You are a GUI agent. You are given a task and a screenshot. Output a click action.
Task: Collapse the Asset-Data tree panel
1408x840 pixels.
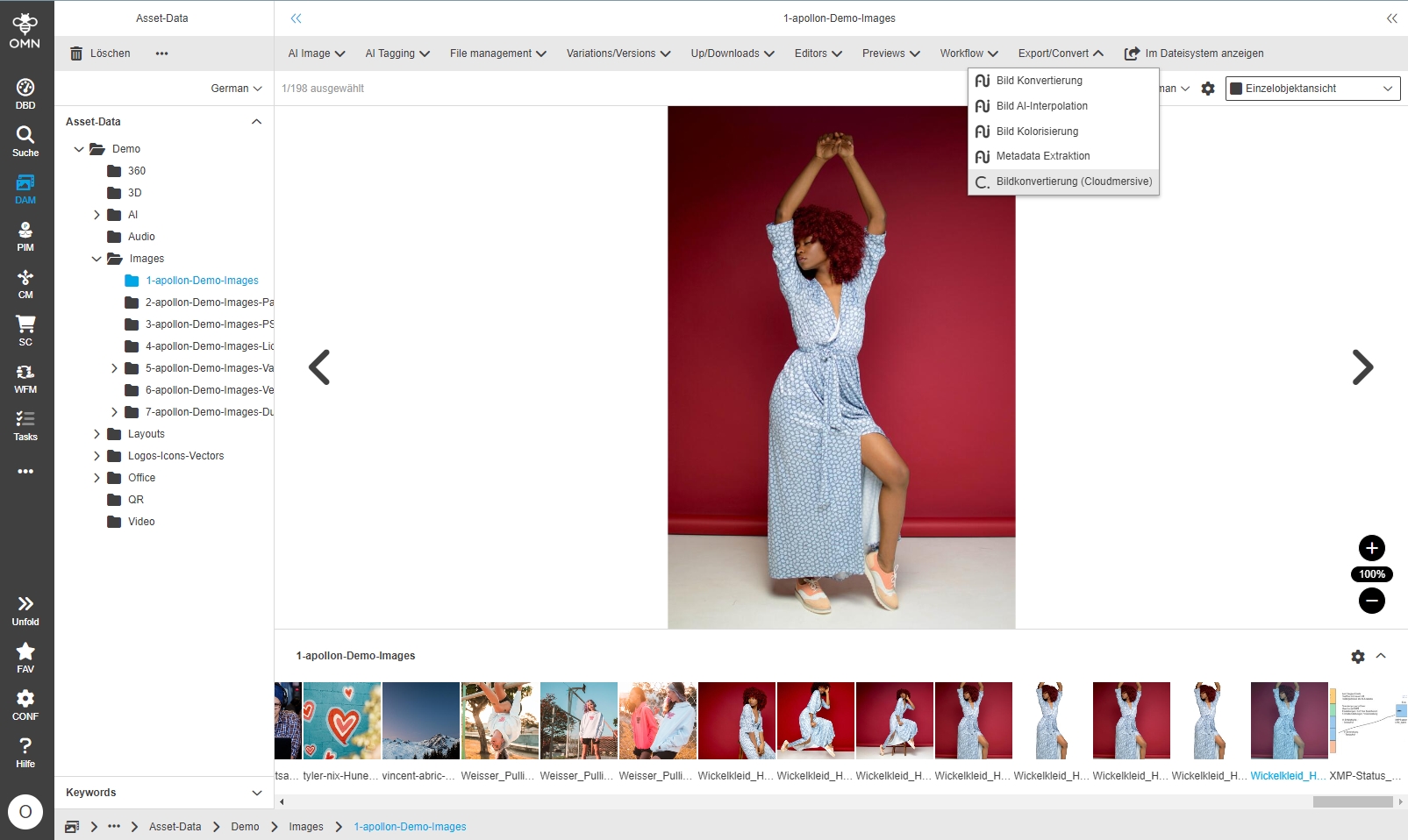pyautogui.click(x=256, y=122)
